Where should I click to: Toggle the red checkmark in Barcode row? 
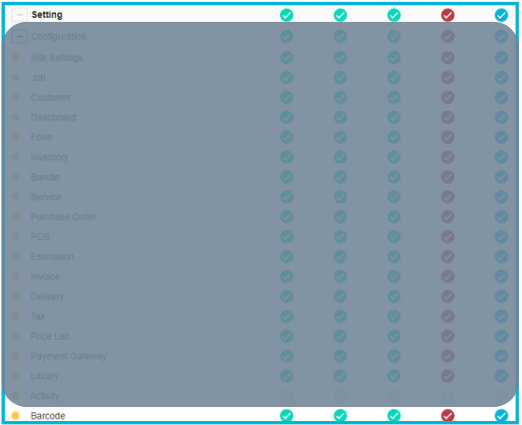pos(447,415)
